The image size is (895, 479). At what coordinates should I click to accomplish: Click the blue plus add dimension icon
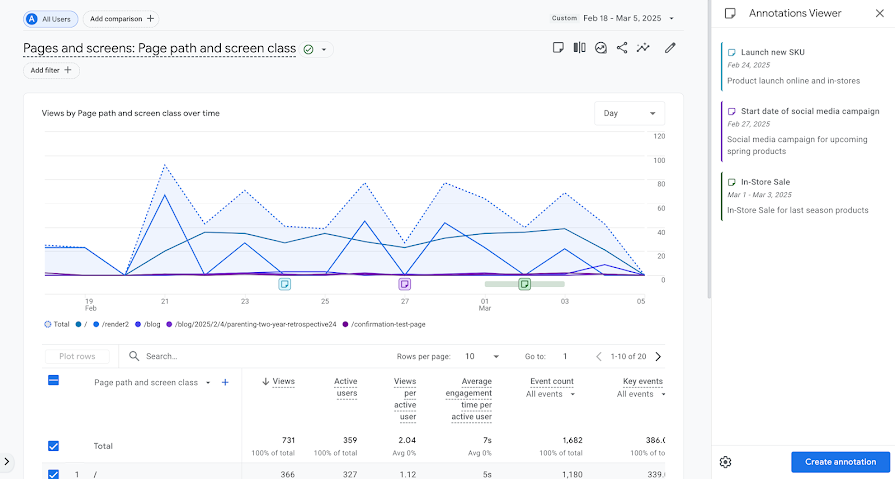click(x=225, y=383)
